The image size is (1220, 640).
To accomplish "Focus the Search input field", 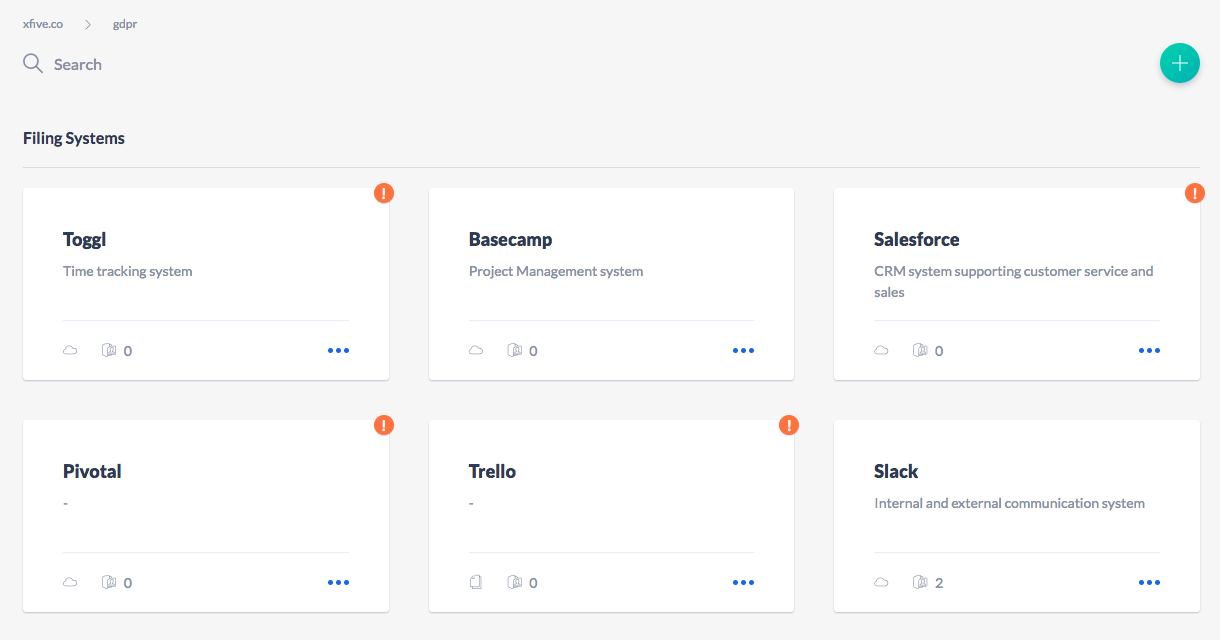I will pos(78,64).
